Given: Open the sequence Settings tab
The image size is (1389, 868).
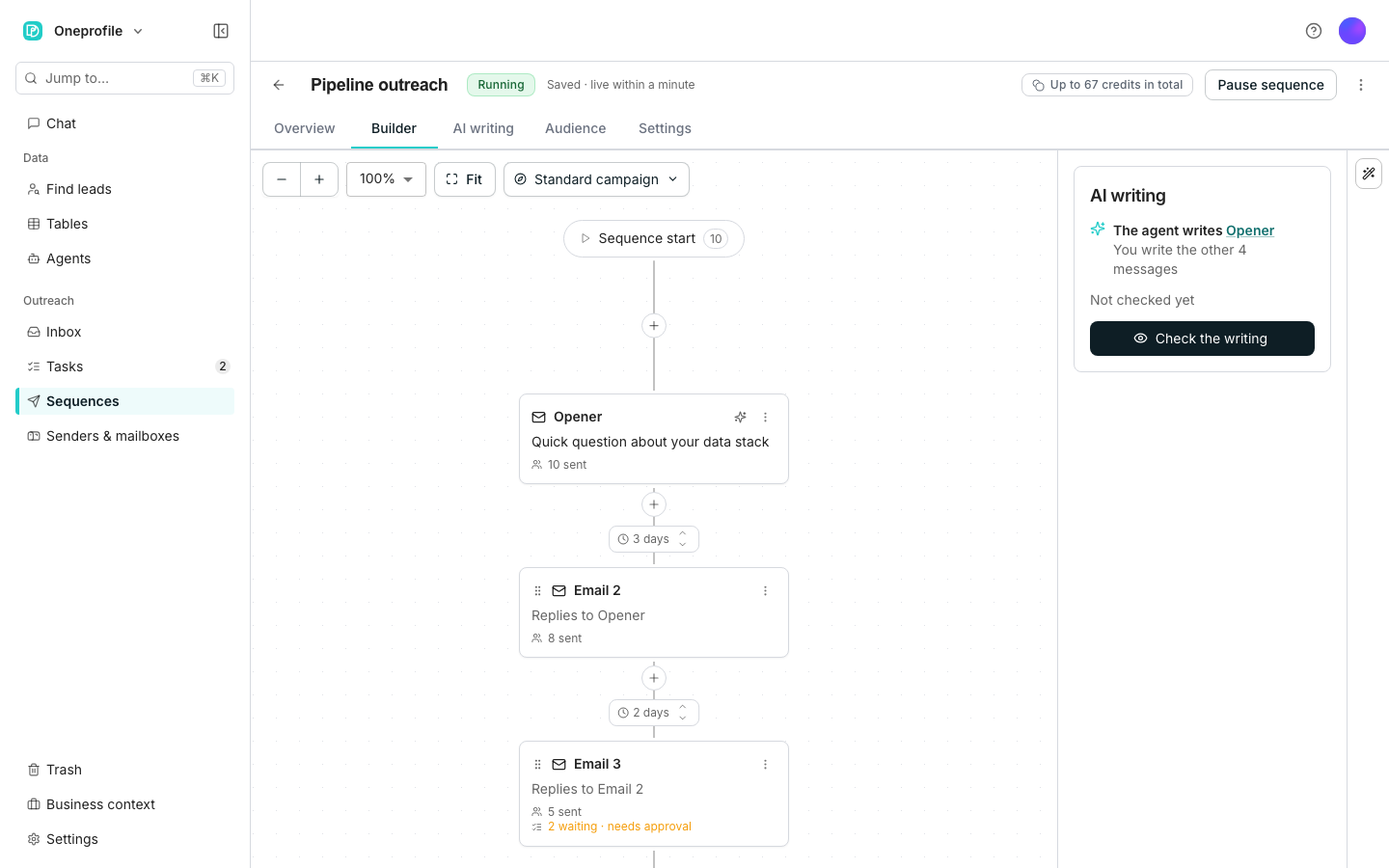Looking at the screenshot, I should coord(665,128).
